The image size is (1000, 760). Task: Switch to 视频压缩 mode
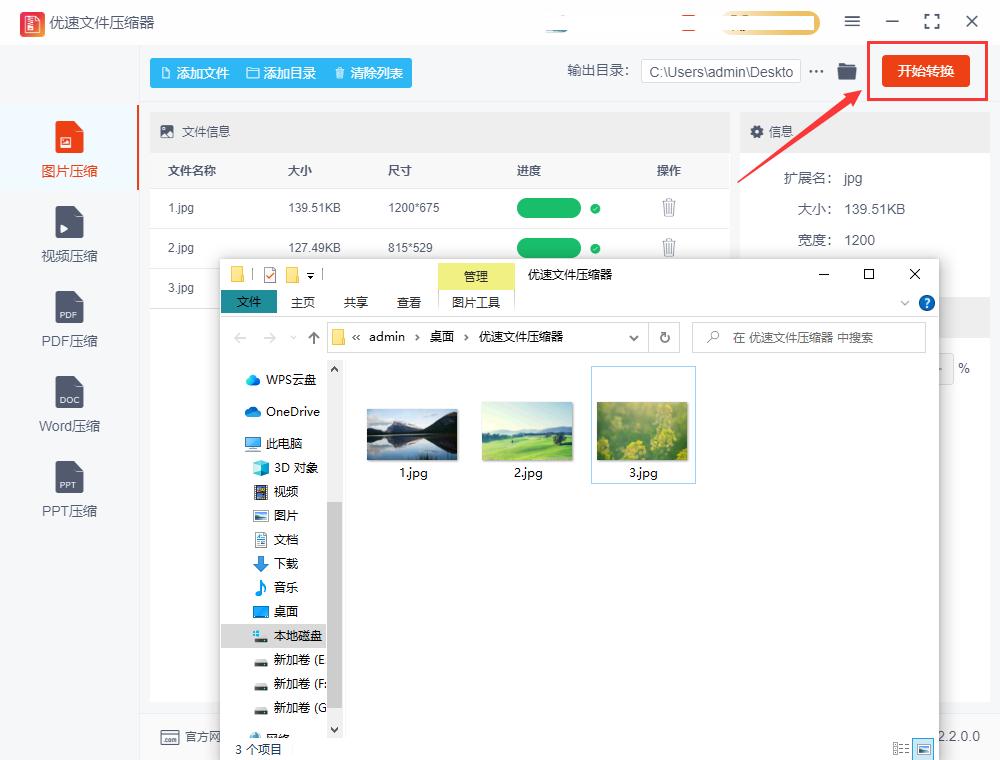pyautogui.click(x=68, y=233)
